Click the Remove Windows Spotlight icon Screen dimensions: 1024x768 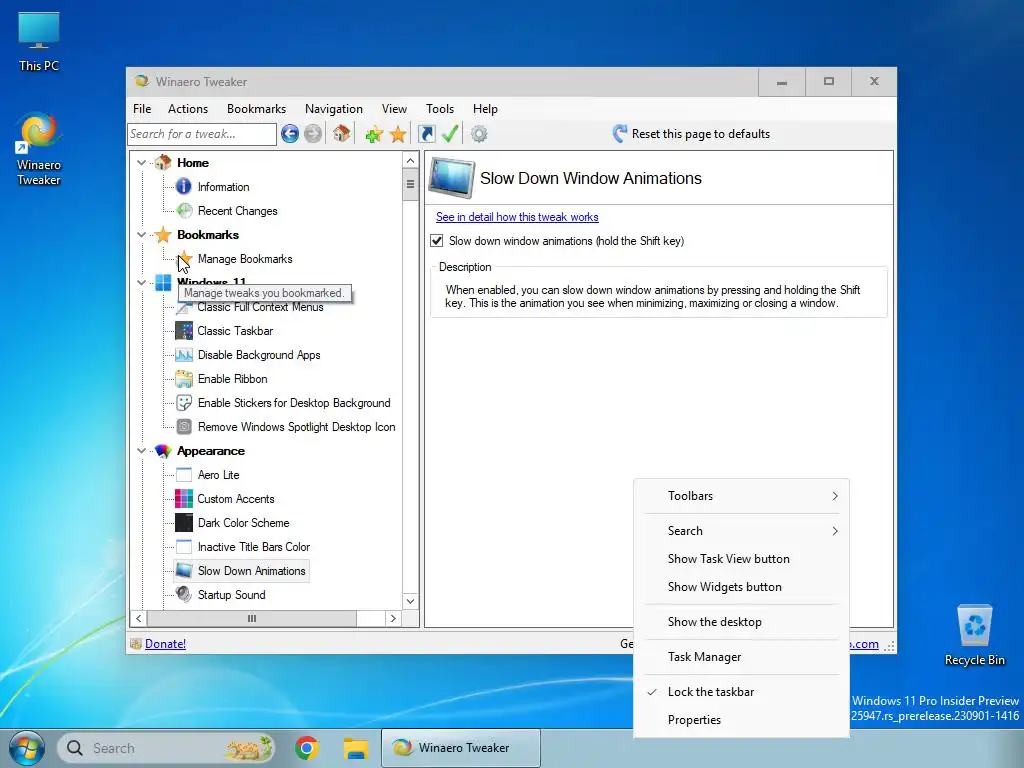pyautogui.click(x=184, y=427)
